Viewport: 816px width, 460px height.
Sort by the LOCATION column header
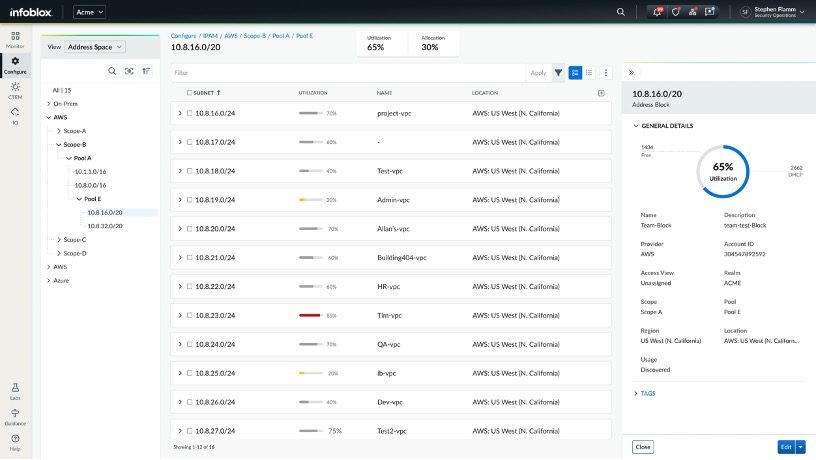pyautogui.click(x=484, y=93)
